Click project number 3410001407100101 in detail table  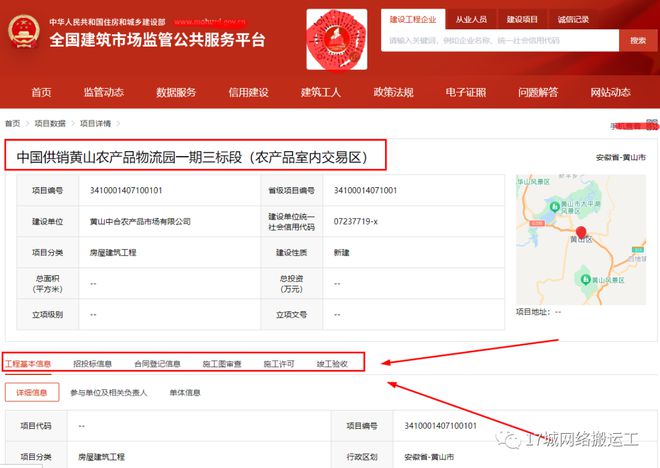tap(440, 425)
